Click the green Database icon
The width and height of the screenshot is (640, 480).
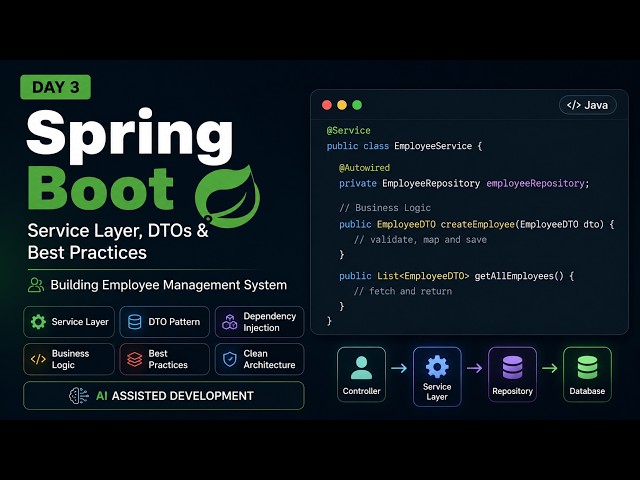pyautogui.click(x=587, y=367)
